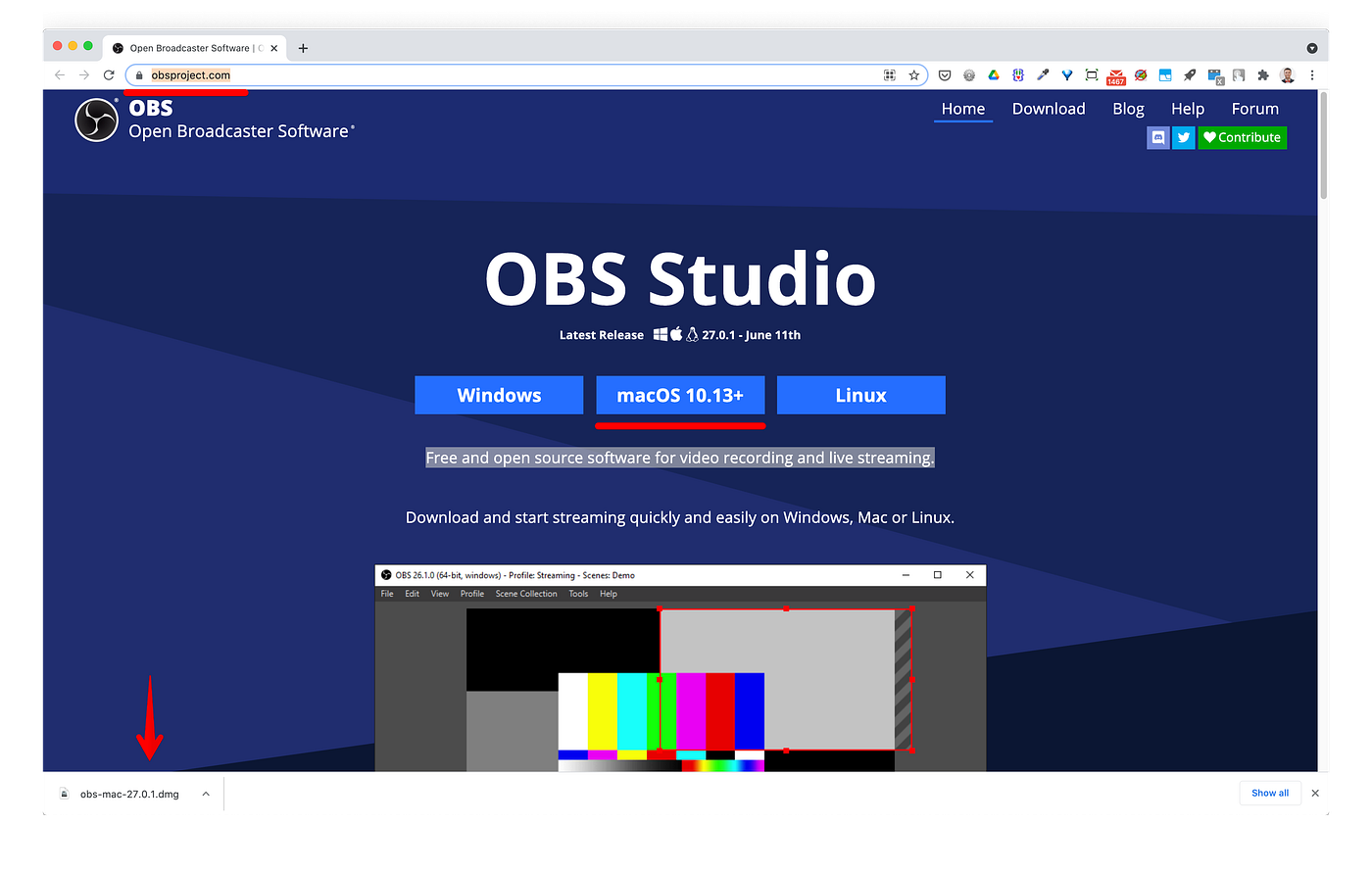The image size is (1372, 872).
Task: Open the Gmail checker extension showing 1467
Action: [1116, 77]
